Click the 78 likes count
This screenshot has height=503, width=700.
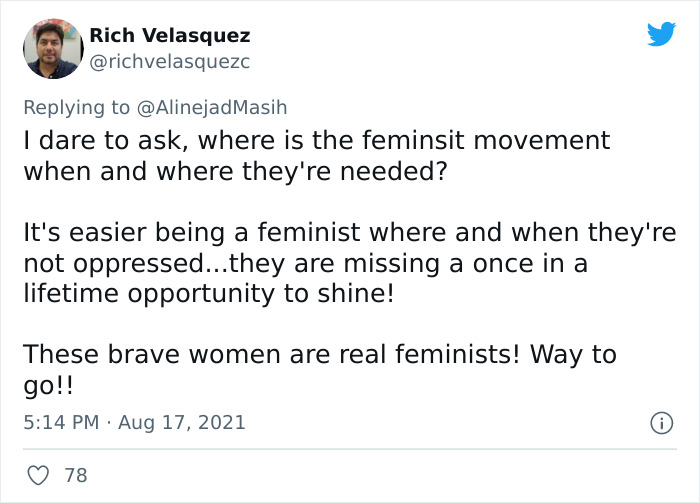76,476
